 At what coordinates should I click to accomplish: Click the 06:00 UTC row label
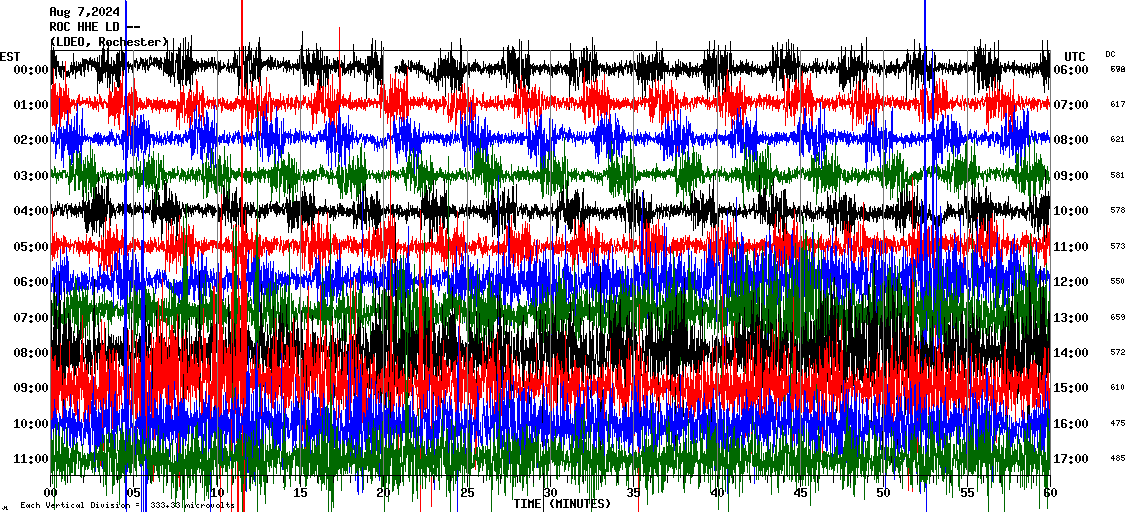1070,70
